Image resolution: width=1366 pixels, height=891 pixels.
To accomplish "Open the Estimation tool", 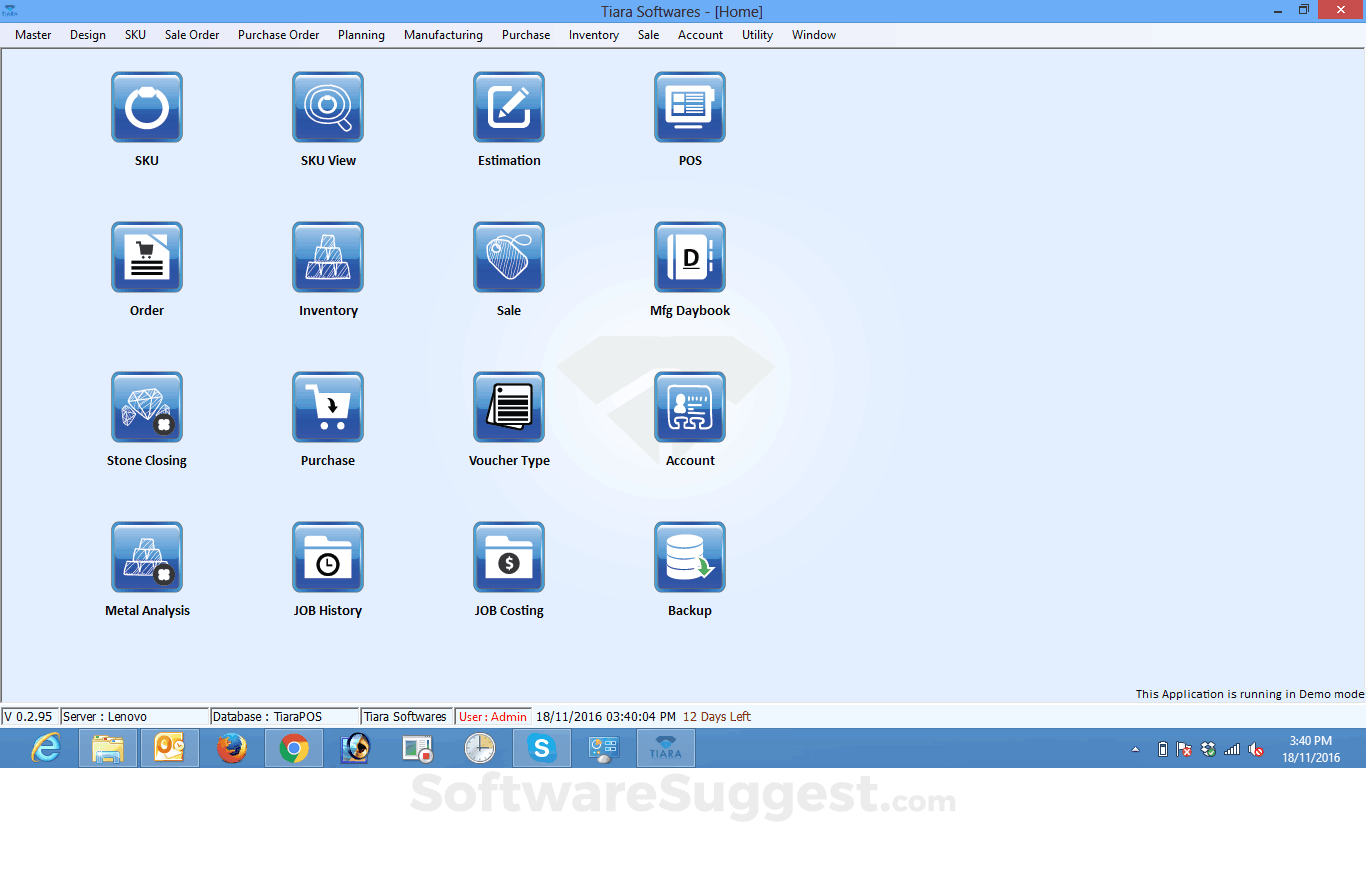I will pyautogui.click(x=509, y=107).
